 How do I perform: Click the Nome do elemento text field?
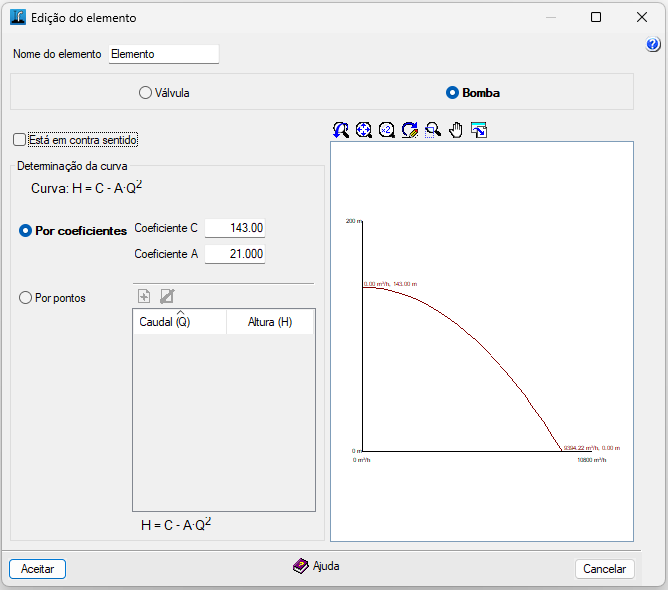[164, 54]
